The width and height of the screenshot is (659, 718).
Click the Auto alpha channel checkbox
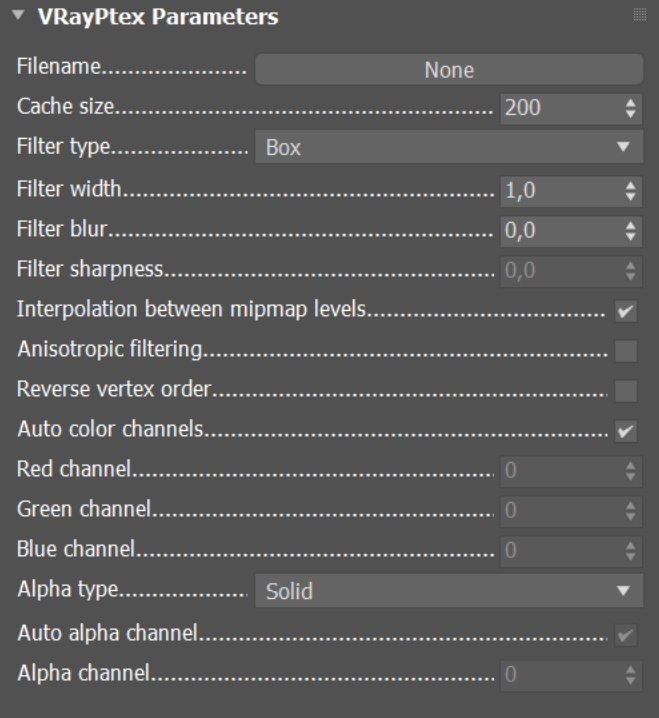(626, 634)
